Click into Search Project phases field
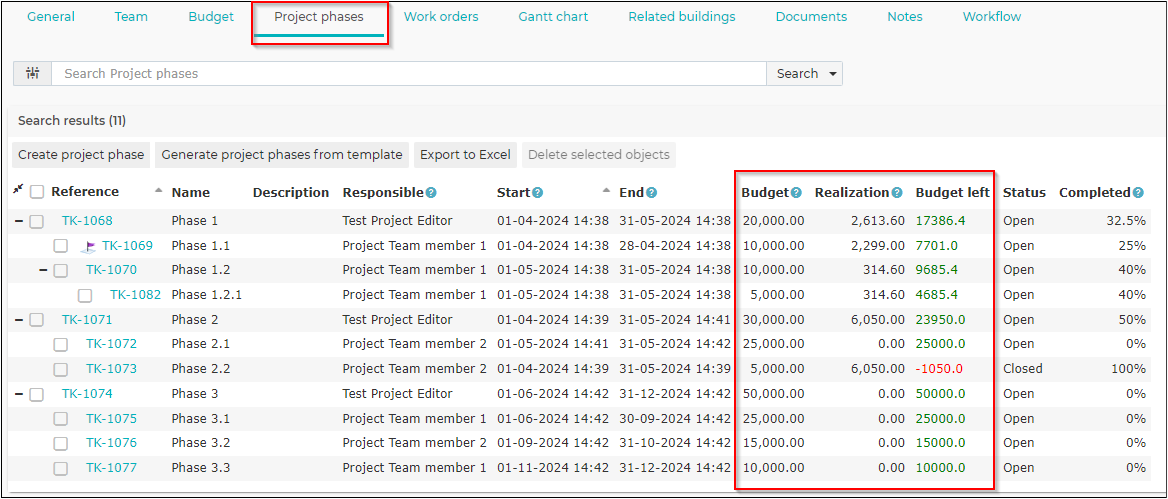The image size is (1168, 499). pyautogui.click(x=408, y=74)
